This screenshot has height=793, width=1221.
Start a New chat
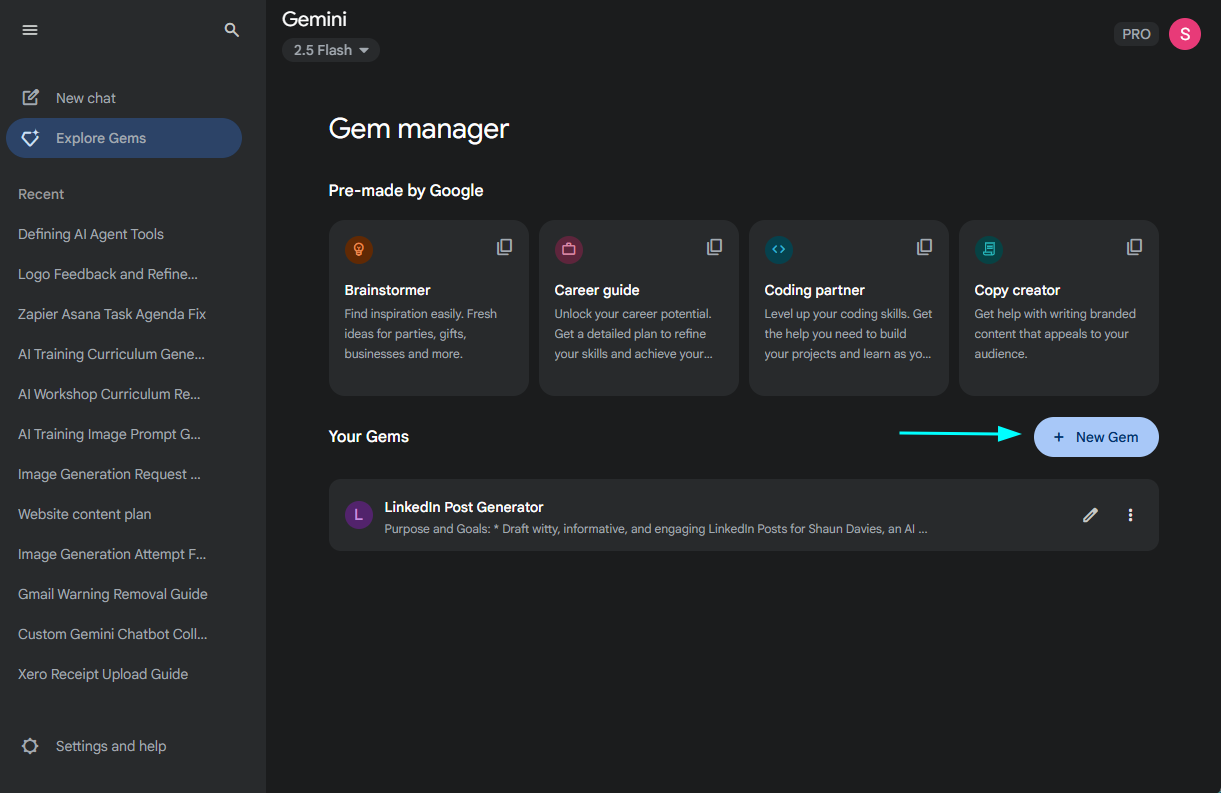coord(124,98)
